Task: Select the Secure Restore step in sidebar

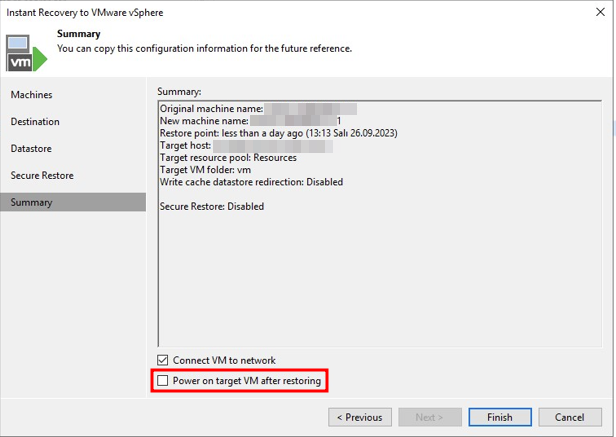Action: [x=42, y=176]
